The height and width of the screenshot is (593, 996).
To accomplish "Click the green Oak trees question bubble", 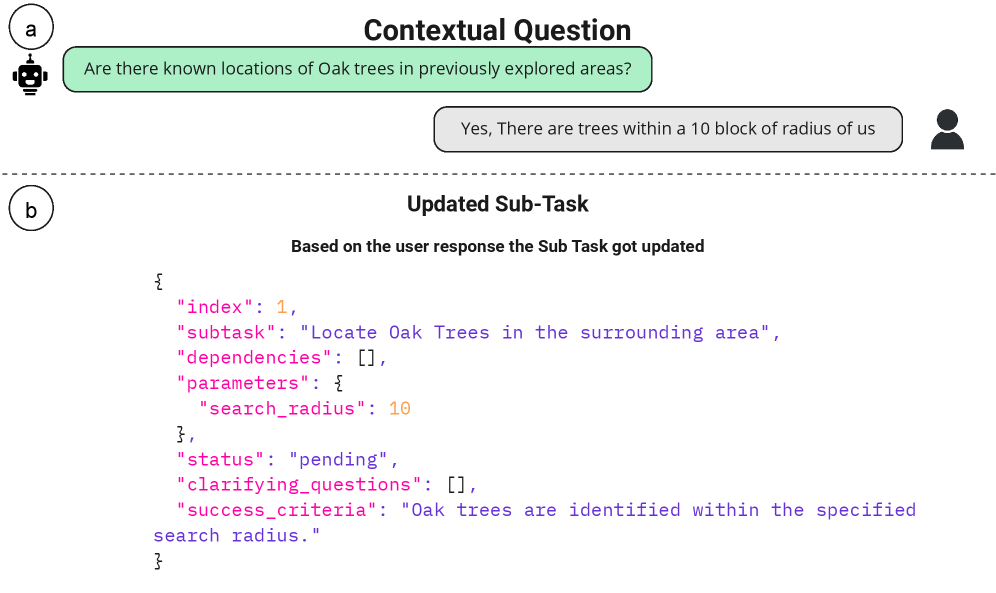I will pyautogui.click(x=357, y=70).
